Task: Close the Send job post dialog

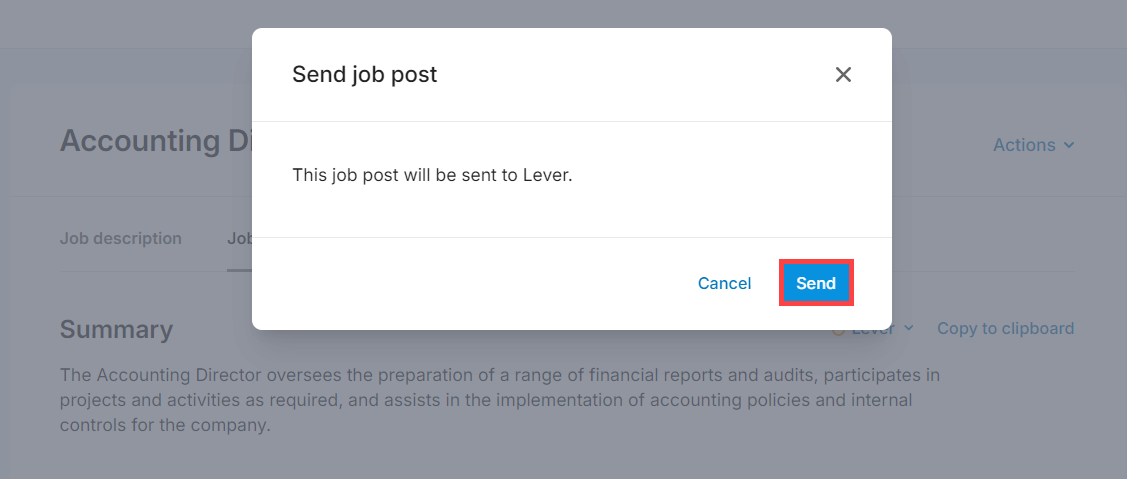Action: pos(843,75)
